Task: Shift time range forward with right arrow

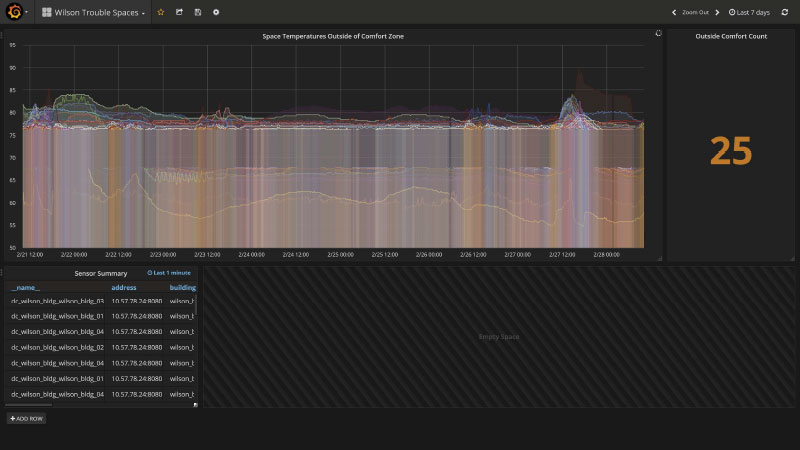Action: tap(717, 12)
